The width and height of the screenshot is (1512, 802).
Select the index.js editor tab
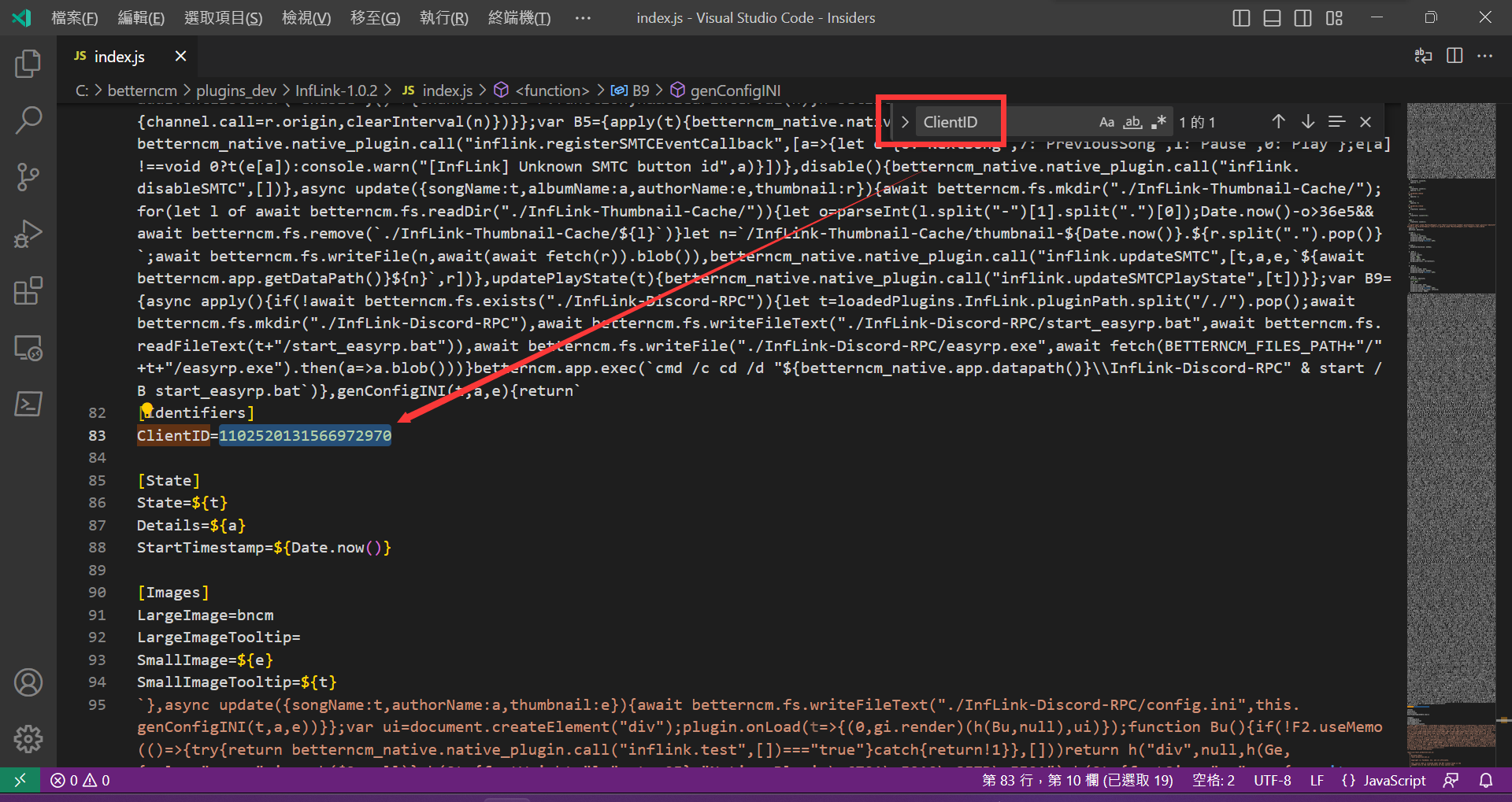(x=118, y=56)
